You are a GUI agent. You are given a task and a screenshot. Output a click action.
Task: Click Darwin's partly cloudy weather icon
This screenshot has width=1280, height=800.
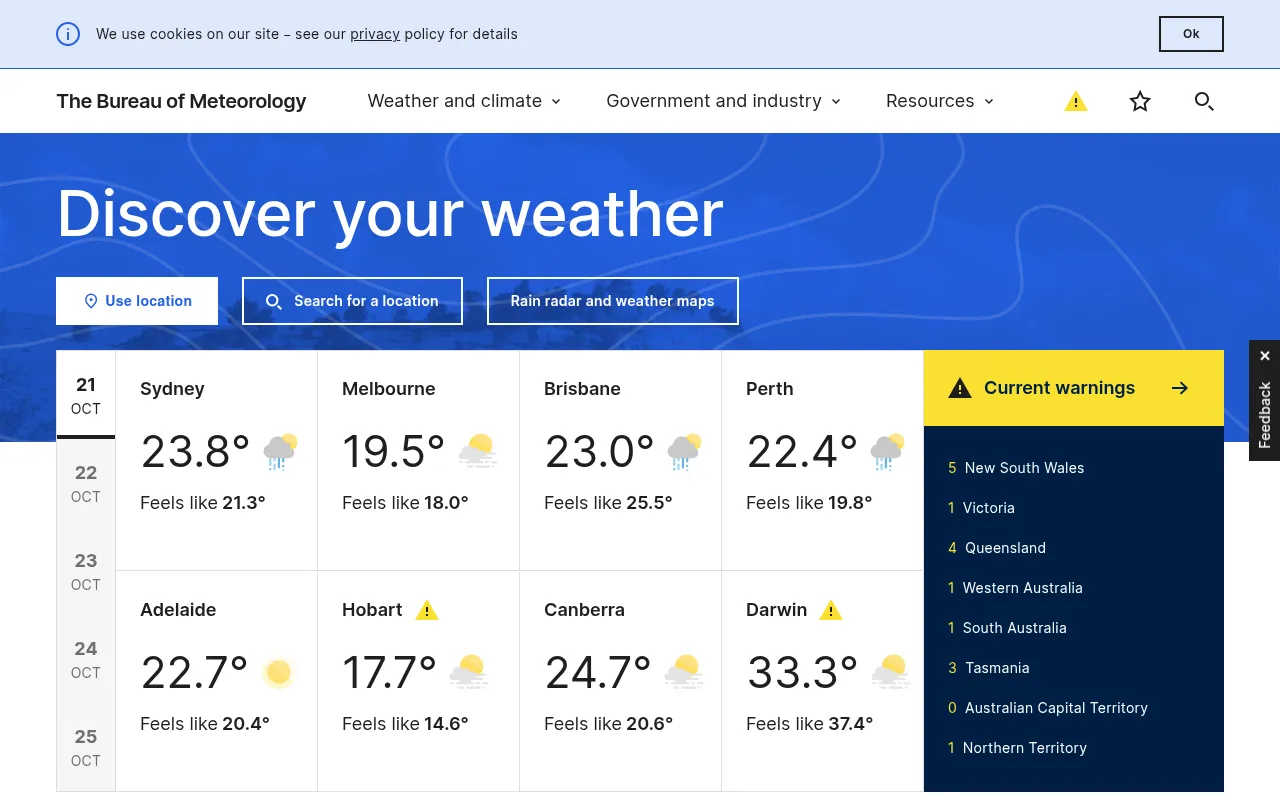point(891,673)
